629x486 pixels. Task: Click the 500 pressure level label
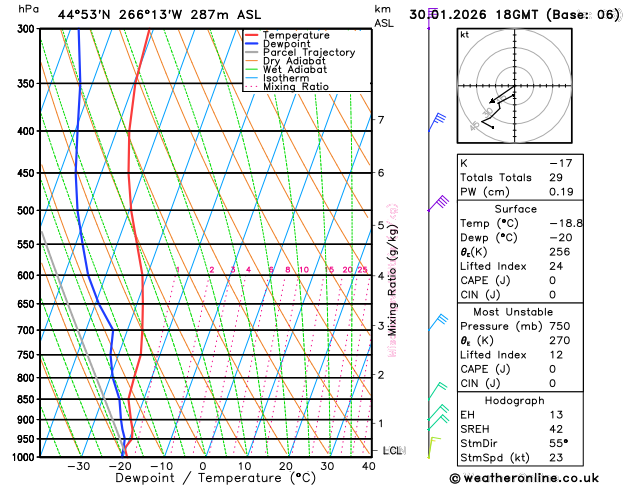[28, 211]
